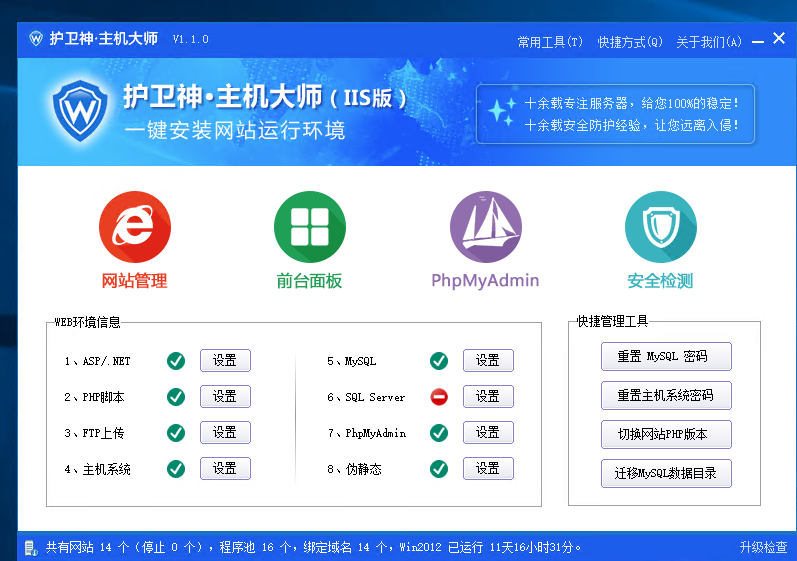
Task: Click the PhpMyAdmin purple label
Action: [485, 280]
